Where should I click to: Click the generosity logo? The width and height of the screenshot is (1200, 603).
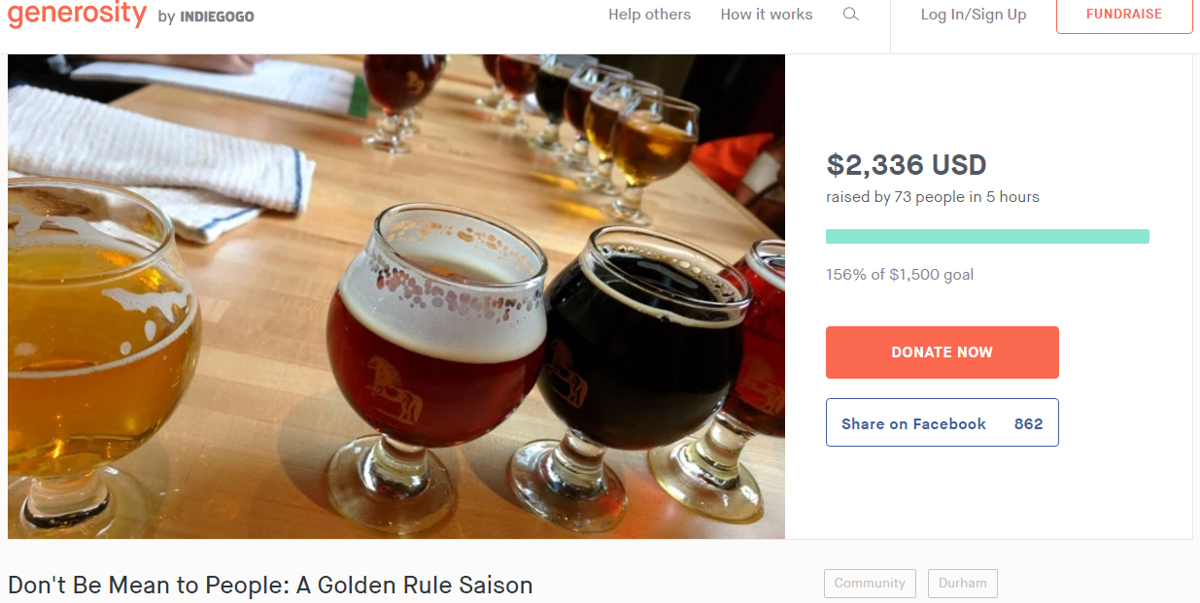click(x=77, y=13)
